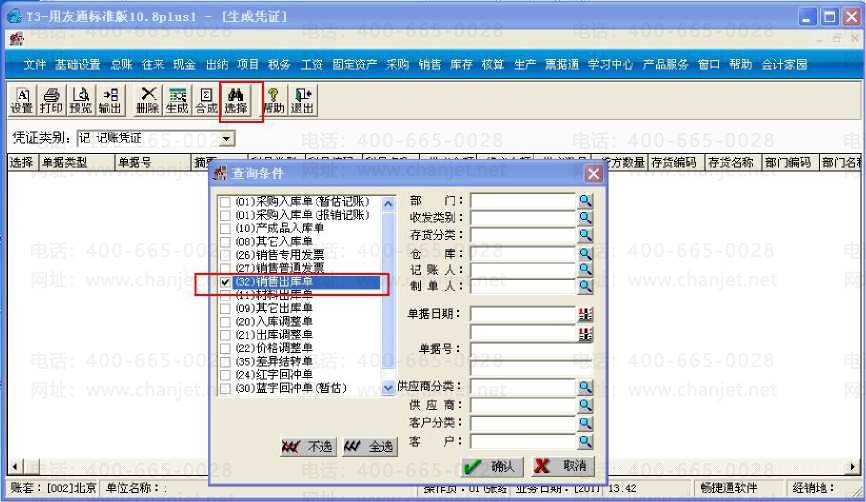The height and width of the screenshot is (502, 866).
Task: Check (09)其它出库单 checkbox
Action: (x=225, y=308)
